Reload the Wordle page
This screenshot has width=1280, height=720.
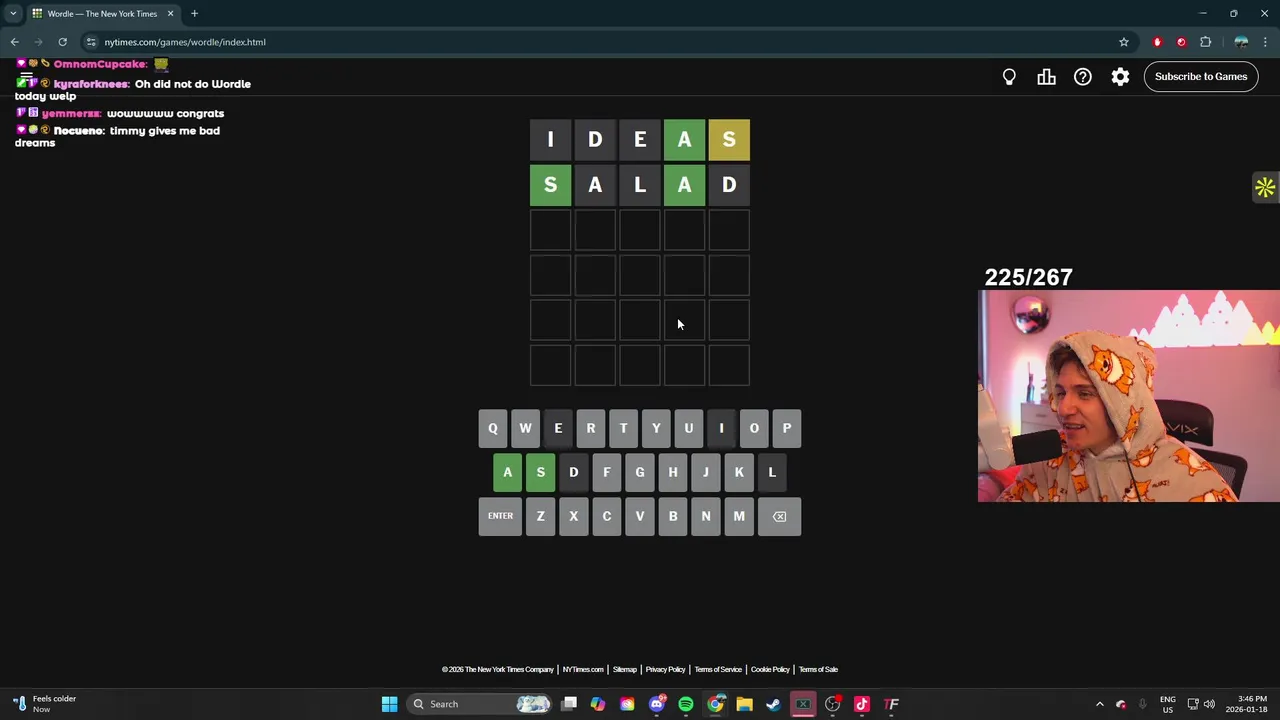62,42
